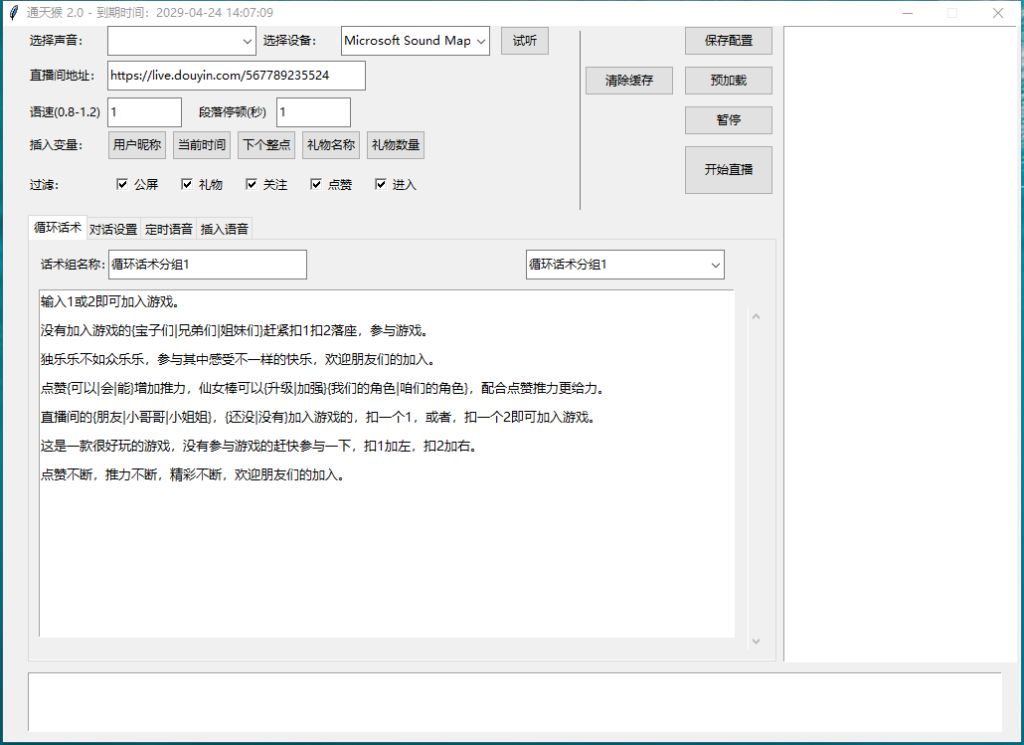The height and width of the screenshot is (745, 1024).
Task: Insert the 下个整点 variable
Action: (x=266, y=144)
